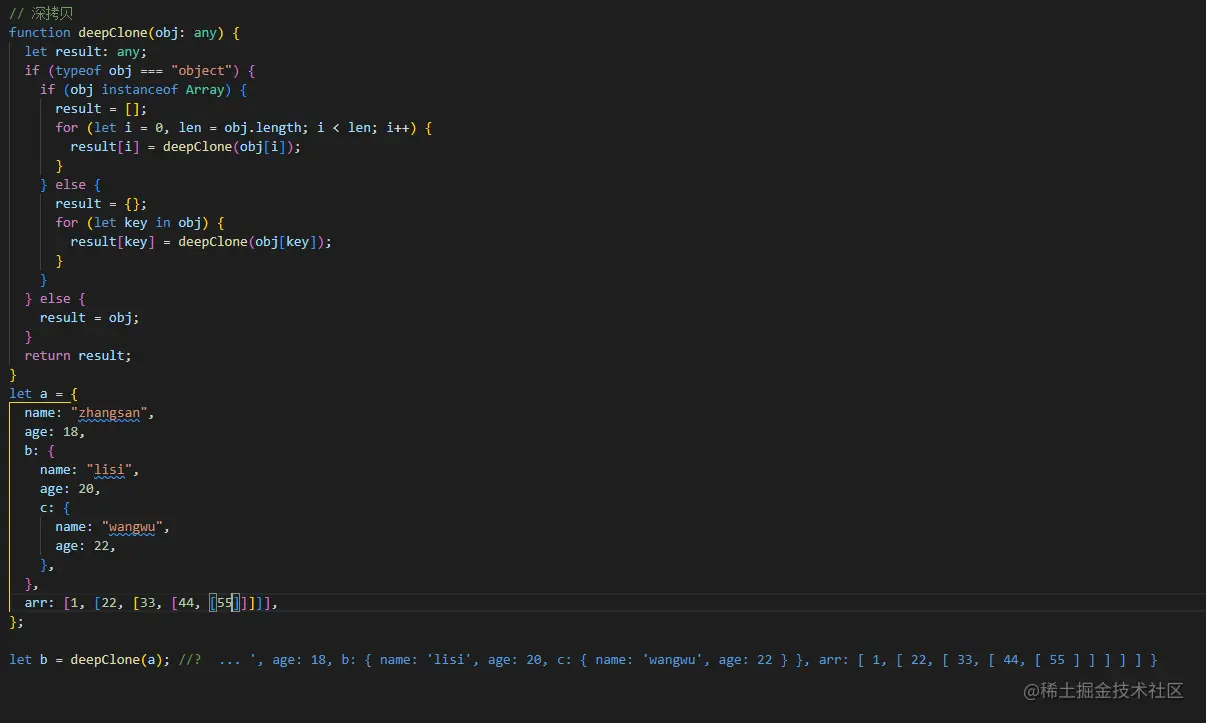1206x723 pixels.
Task: Click the "result = obj;" line
Action: [x=90, y=317]
